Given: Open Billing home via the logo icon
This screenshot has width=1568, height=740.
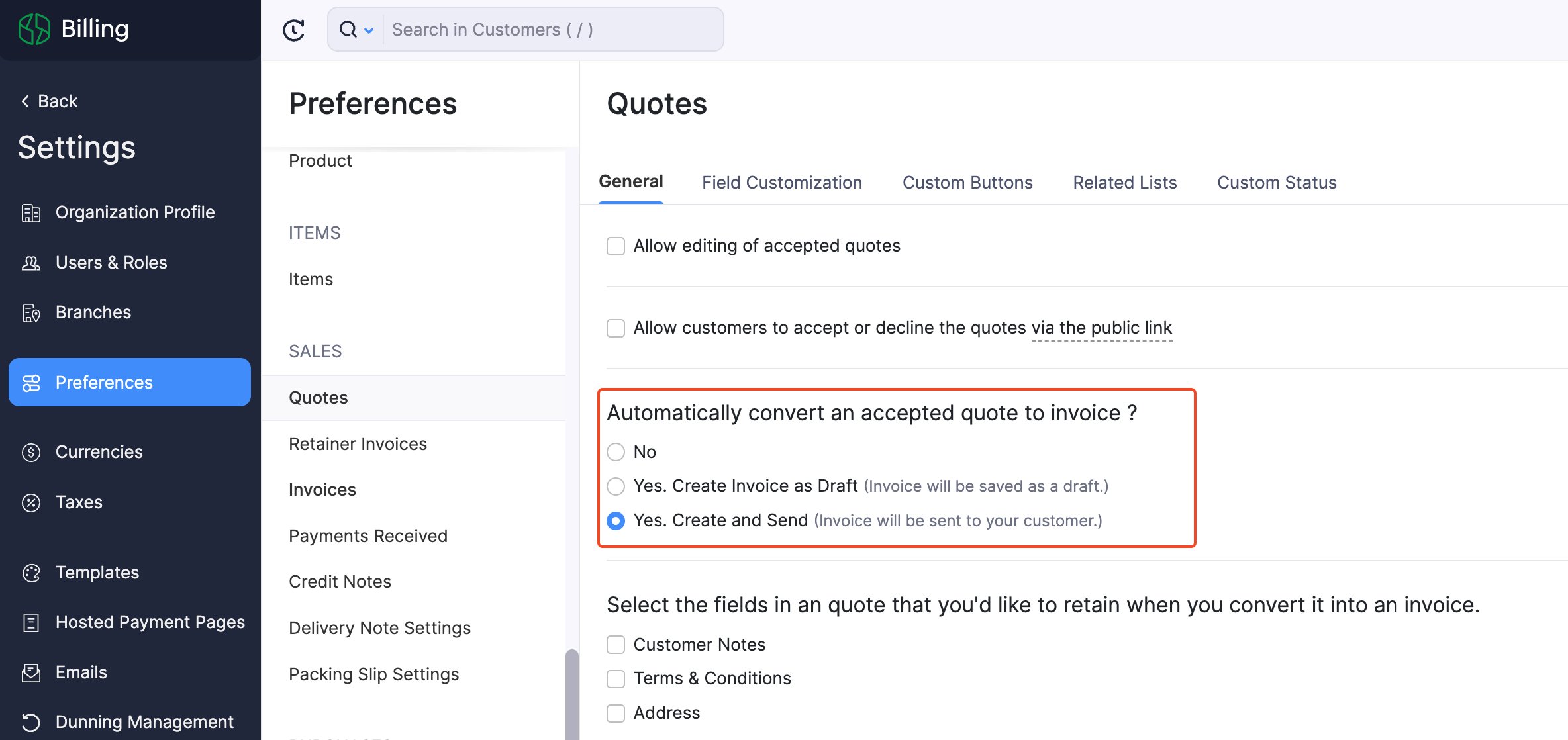Looking at the screenshot, I should (34, 28).
